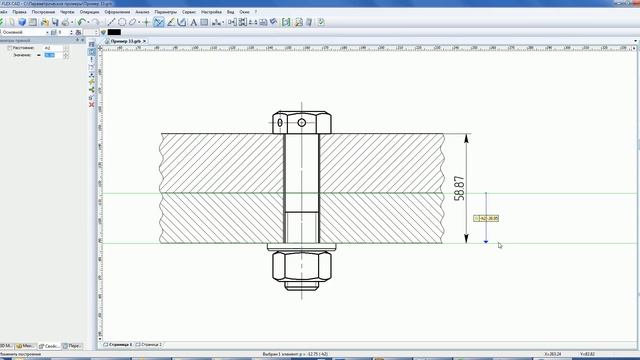Select the straight Line construction tool
Viewport: 640px width, 360px height.
(111, 22)
